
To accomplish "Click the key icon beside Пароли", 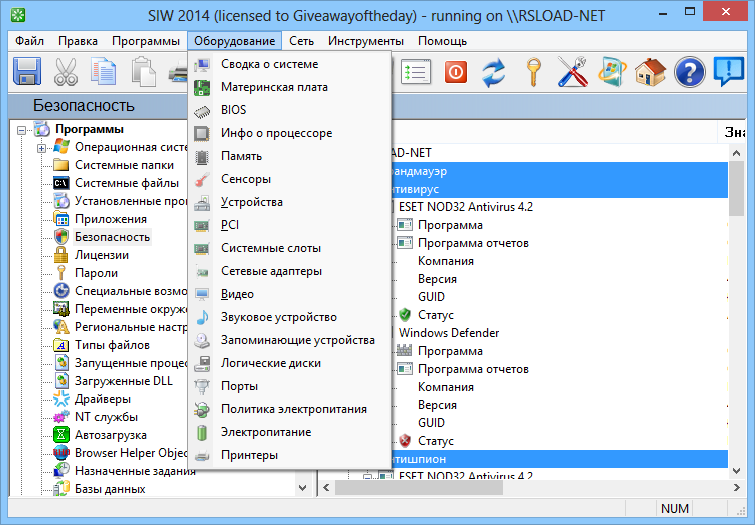I will (x=61, y=273).
